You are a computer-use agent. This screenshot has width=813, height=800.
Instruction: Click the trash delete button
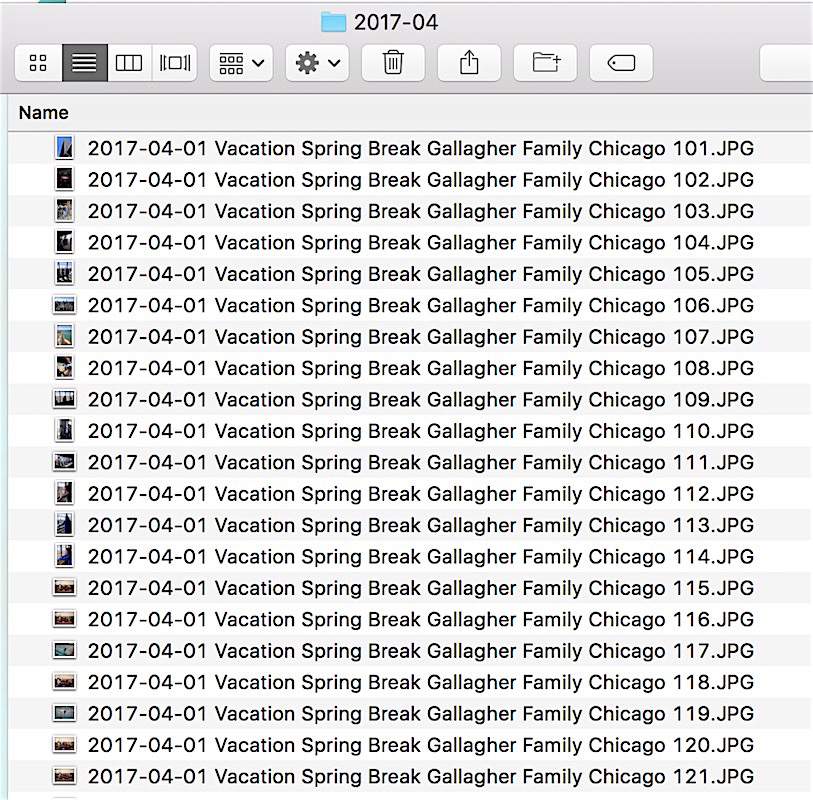[x=393, y=63]
